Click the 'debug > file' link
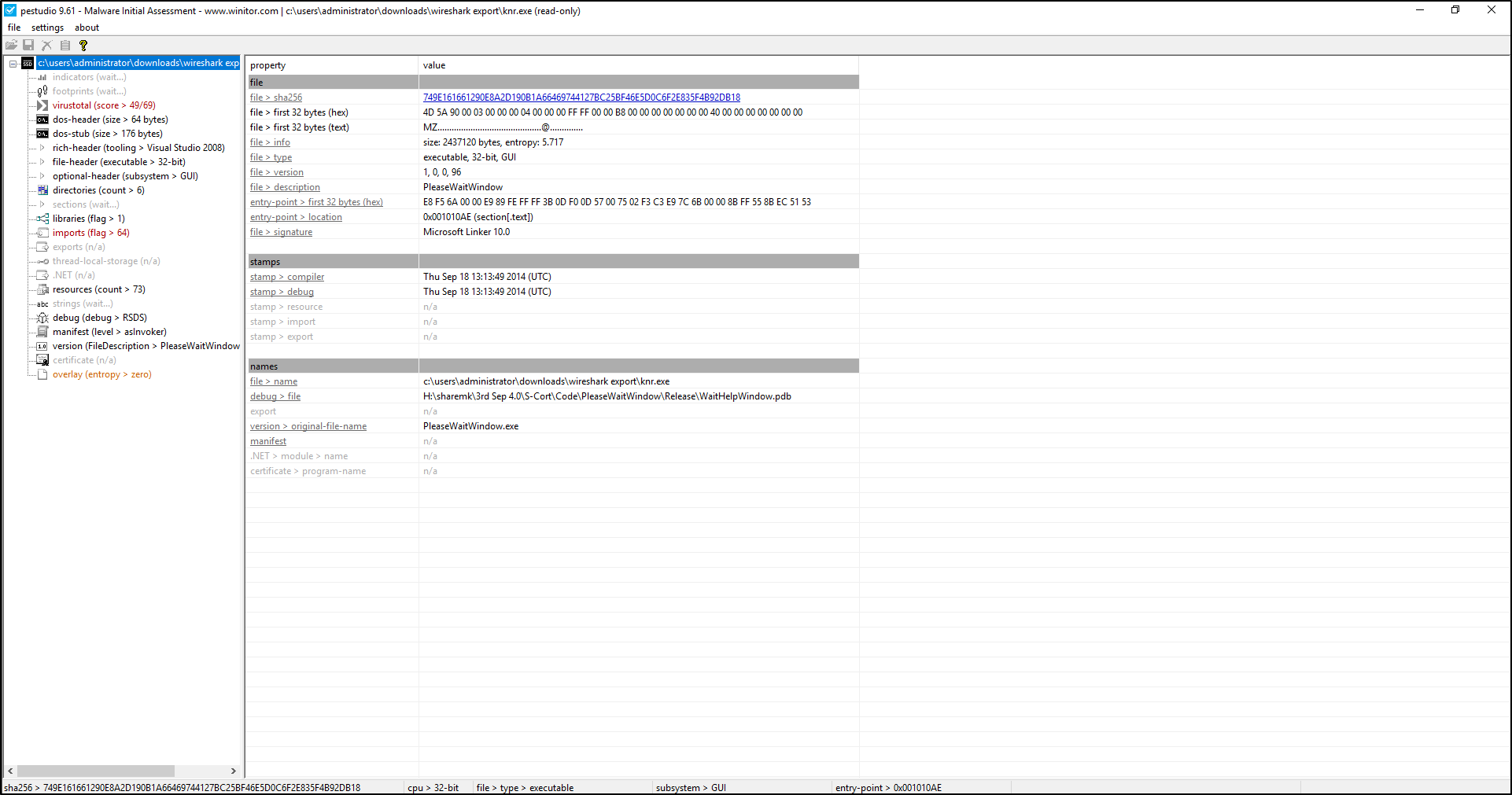The height and width of the screenshot is (795, 1512). (275, 396)
